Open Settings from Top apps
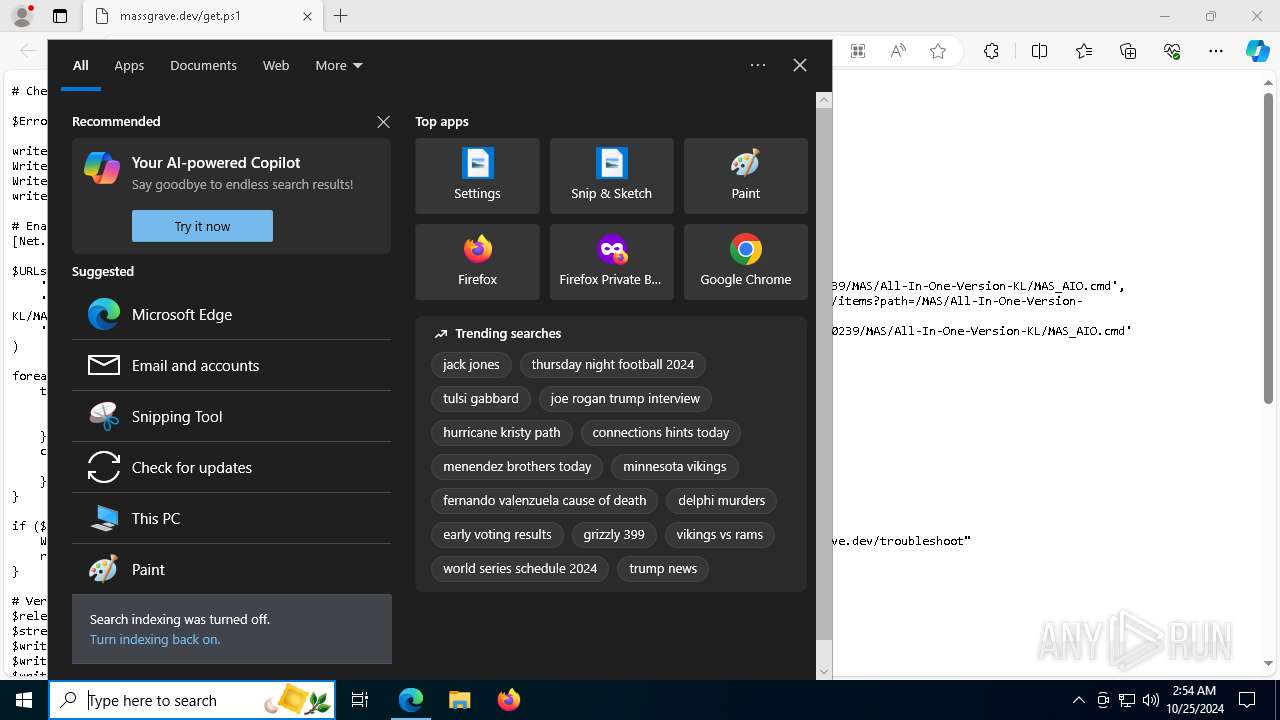1280x720 pixels. click(477, 176)
